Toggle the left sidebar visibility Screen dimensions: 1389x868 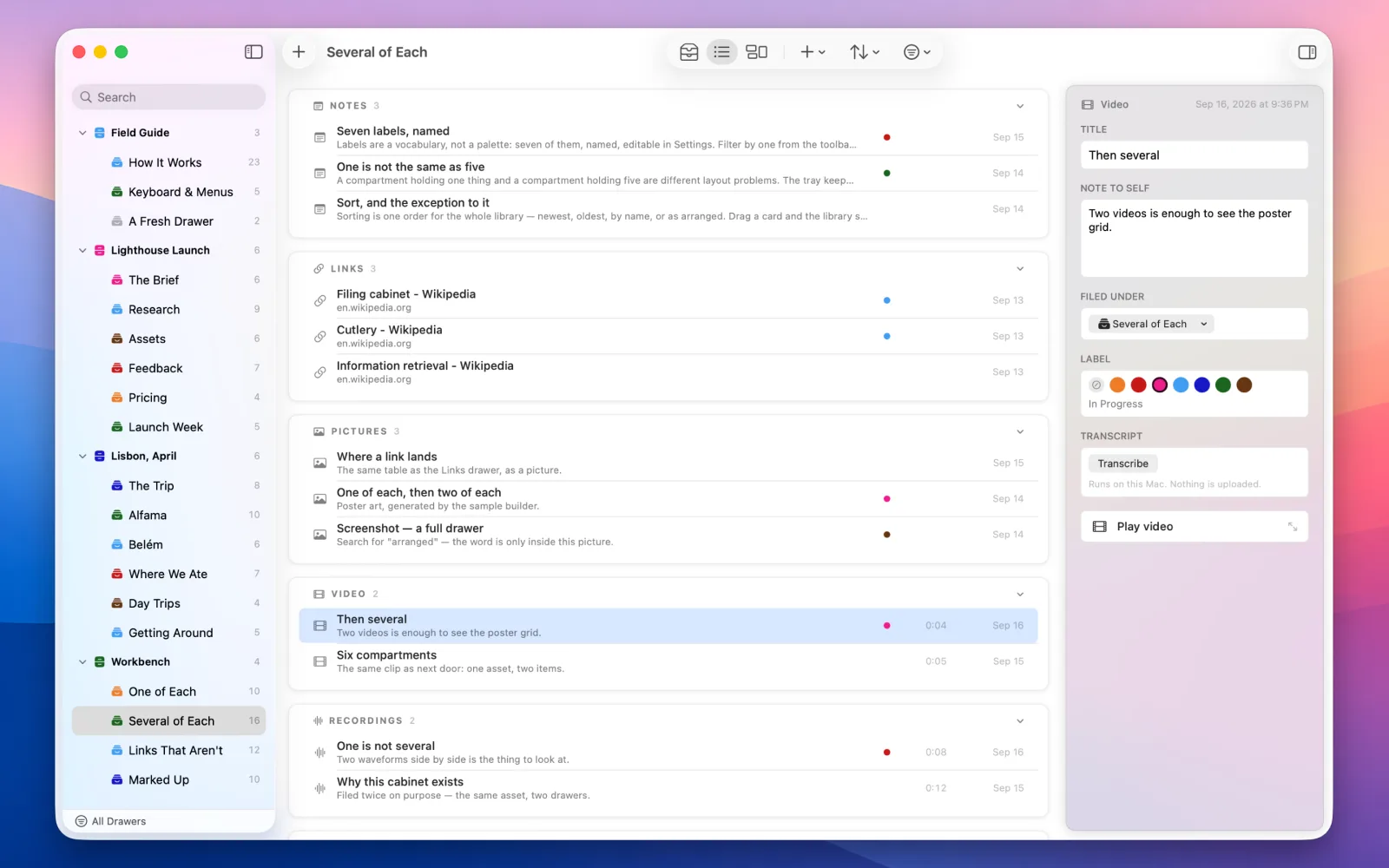253,52
